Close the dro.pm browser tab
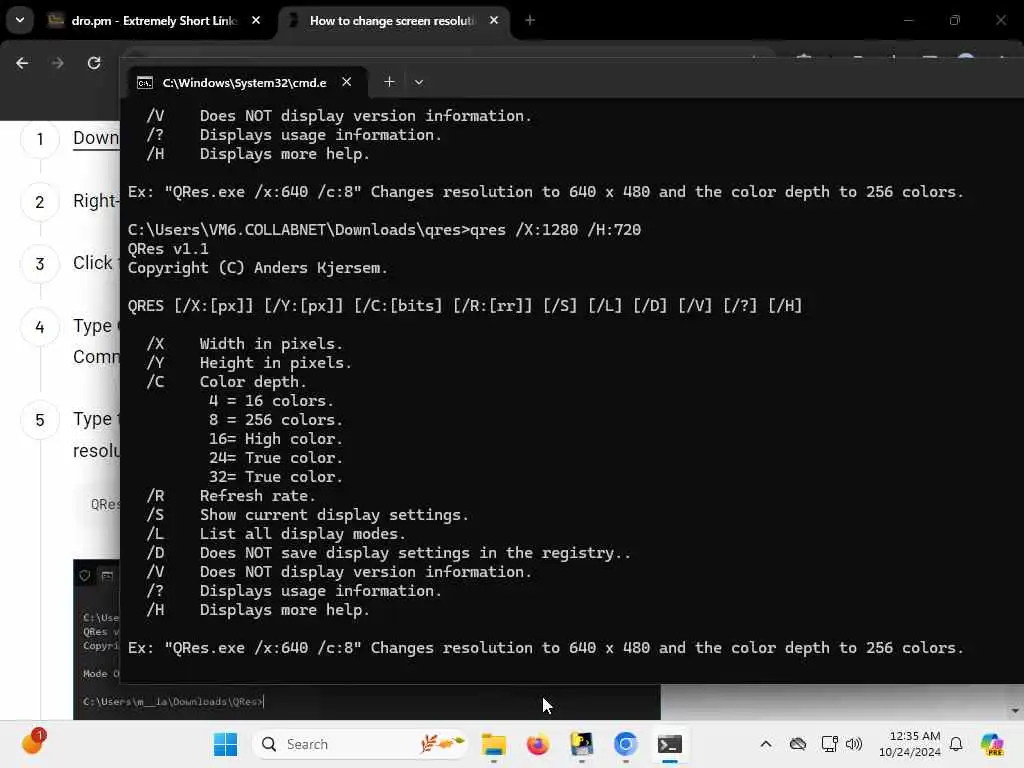Screen dimensions: 1024x768 (x=256, y=20)
